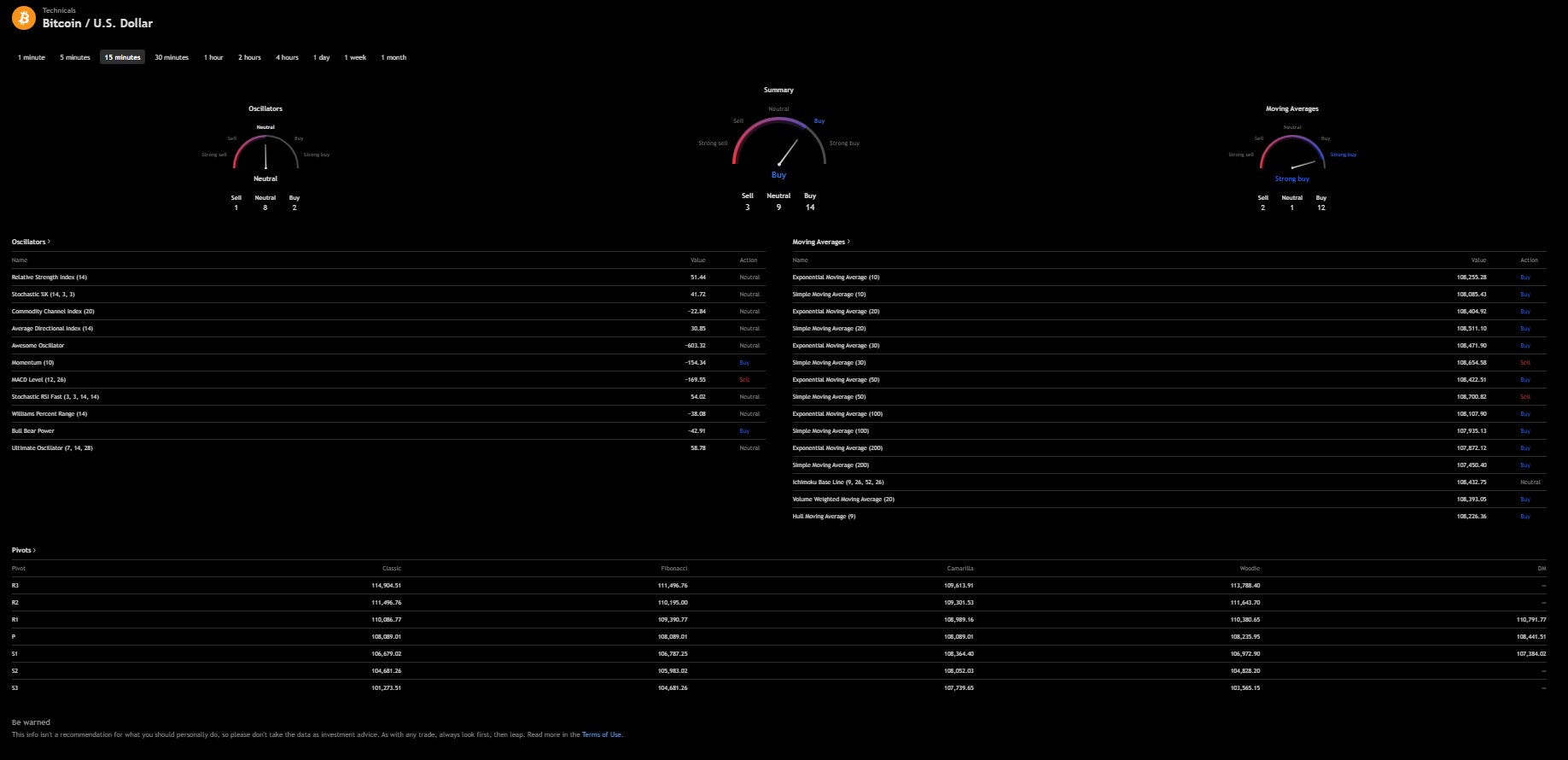The width and height of the screenshot is (1568, 760).
Task: Click the Ultimate Oscillator (7, 14, 28) row name
Action: 52,448
